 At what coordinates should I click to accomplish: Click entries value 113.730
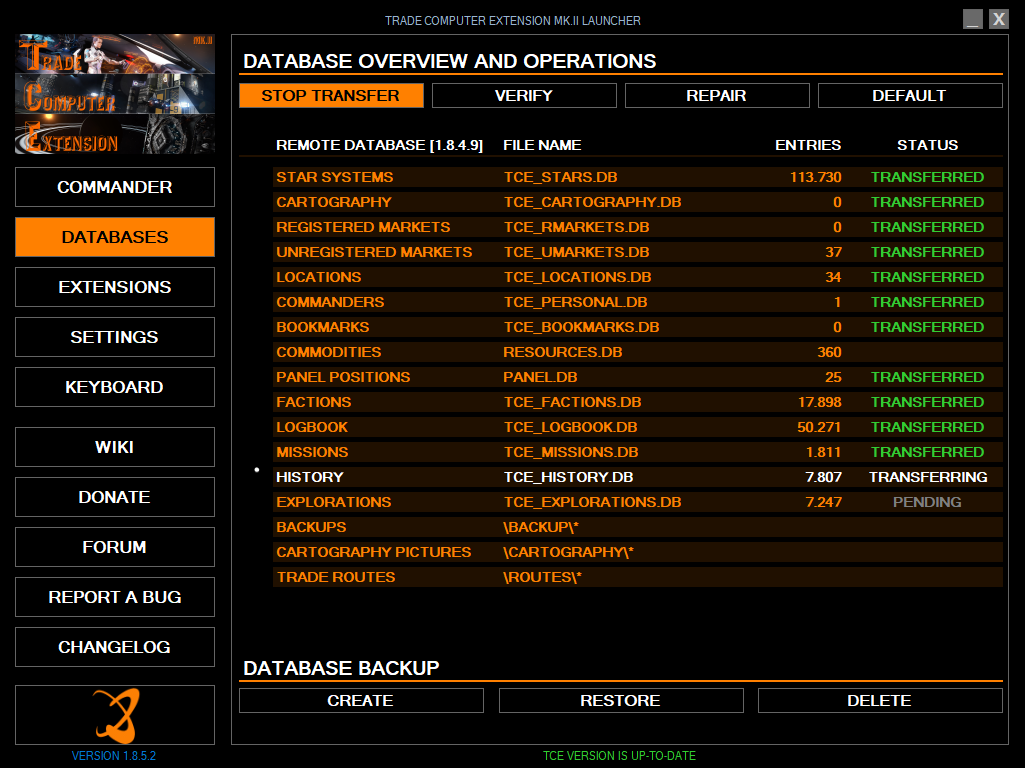click(815, 177)
